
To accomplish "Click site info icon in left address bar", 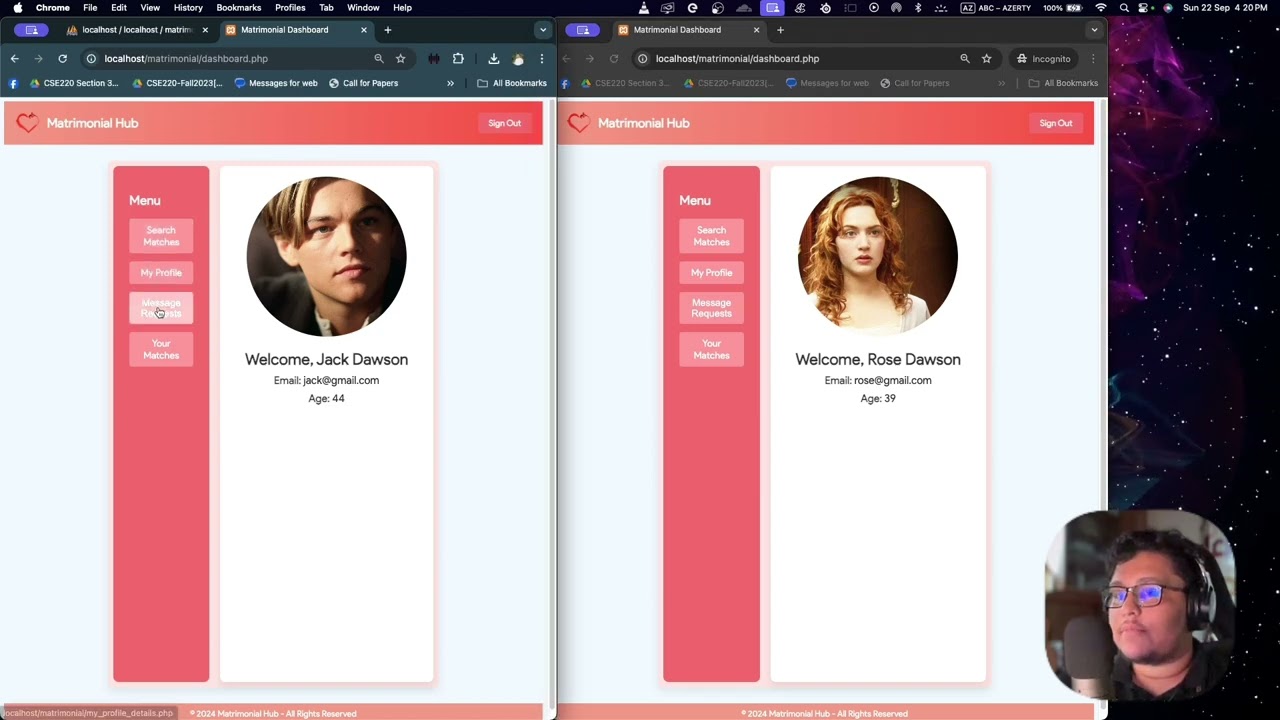I will (91, 59).
